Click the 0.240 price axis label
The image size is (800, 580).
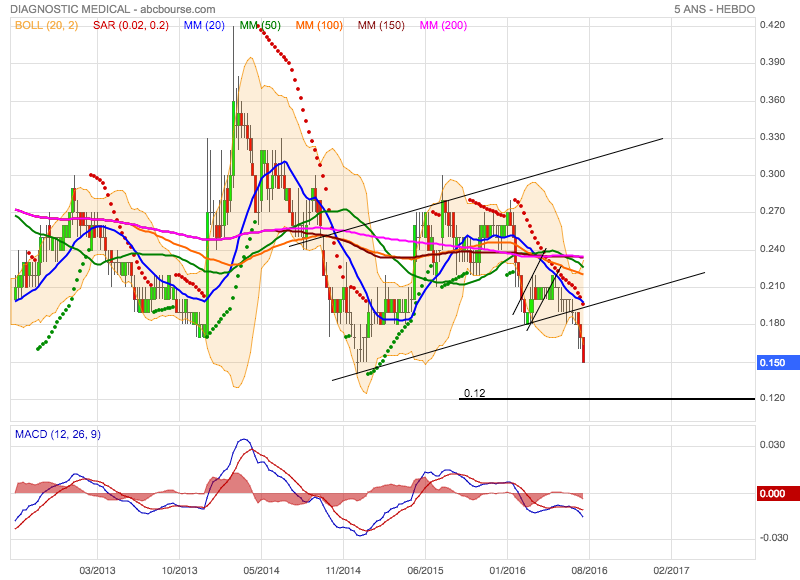[772, 249]
